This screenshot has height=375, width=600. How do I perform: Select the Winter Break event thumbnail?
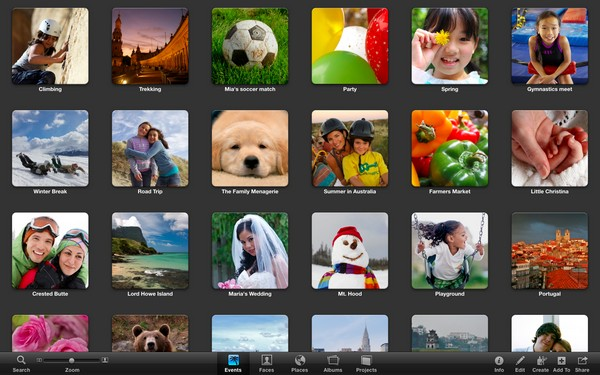(50, 148)
